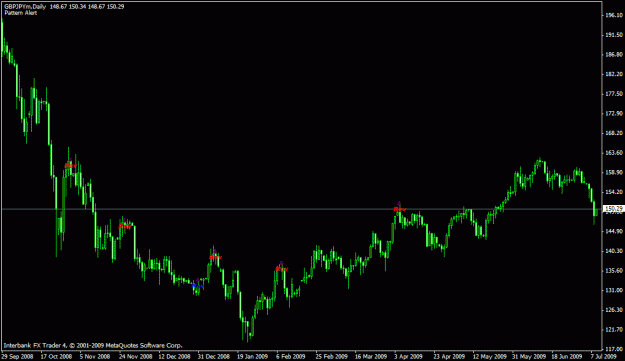
Task: Click the 29 Sep 2008 date label
Action: (18, 356)
